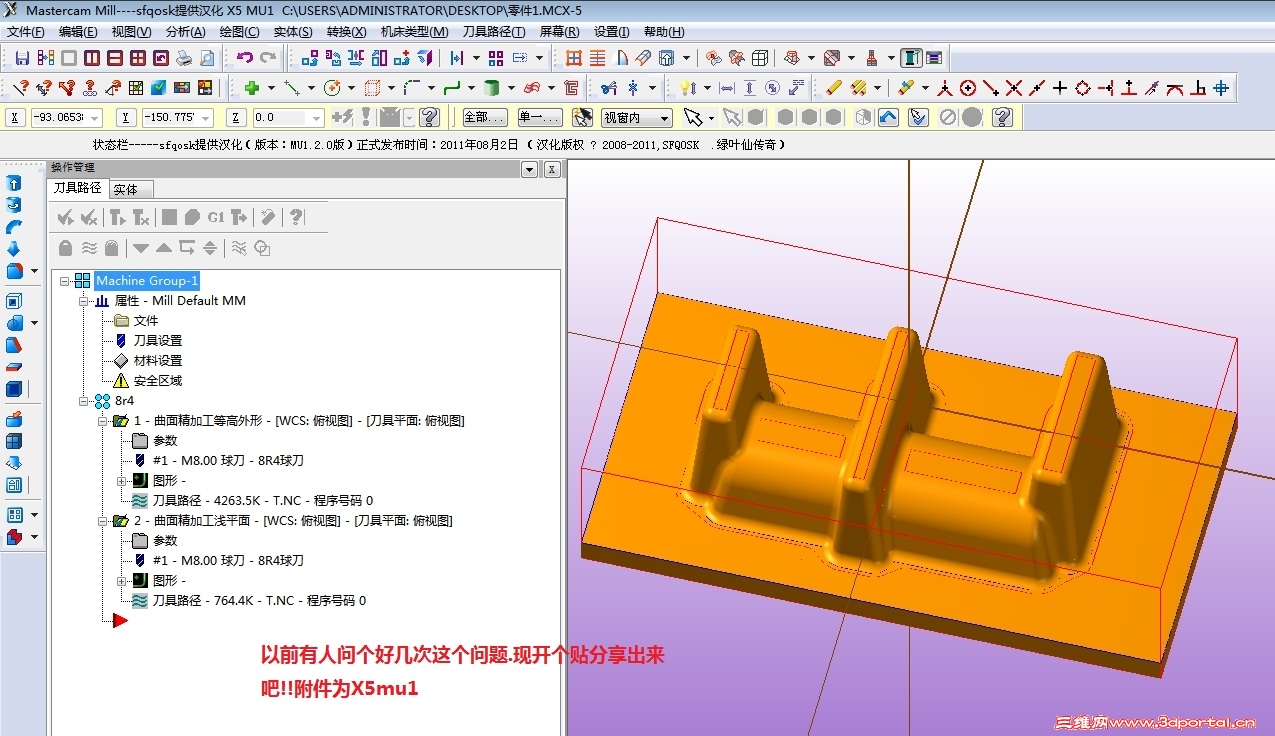Open the X coordinate value dropdown
The image size is (1275, 736).
click(95, 118)
